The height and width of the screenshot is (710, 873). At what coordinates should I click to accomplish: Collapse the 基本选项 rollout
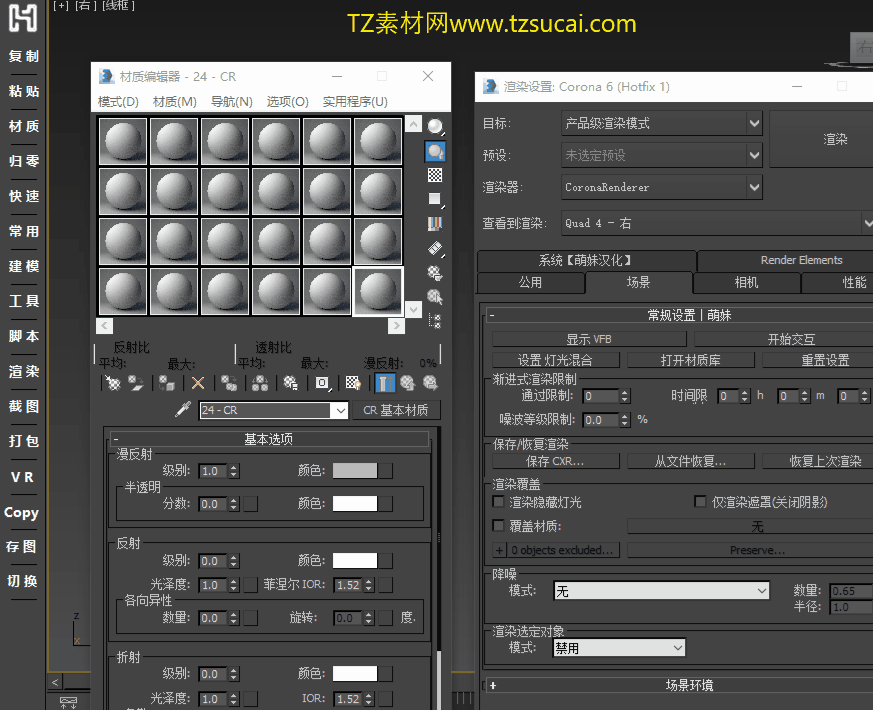[269, 439]
